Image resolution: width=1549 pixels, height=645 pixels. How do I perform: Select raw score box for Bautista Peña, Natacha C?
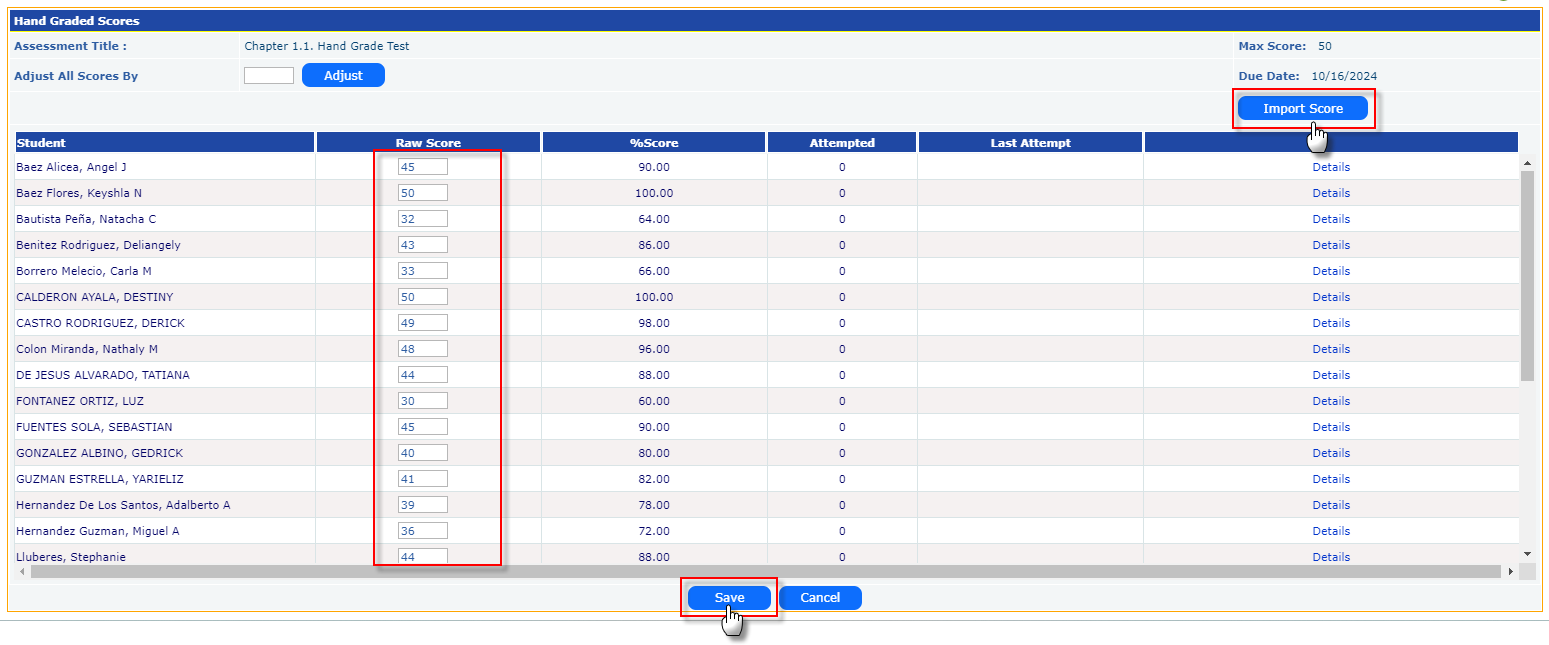[x=422, y=219]
